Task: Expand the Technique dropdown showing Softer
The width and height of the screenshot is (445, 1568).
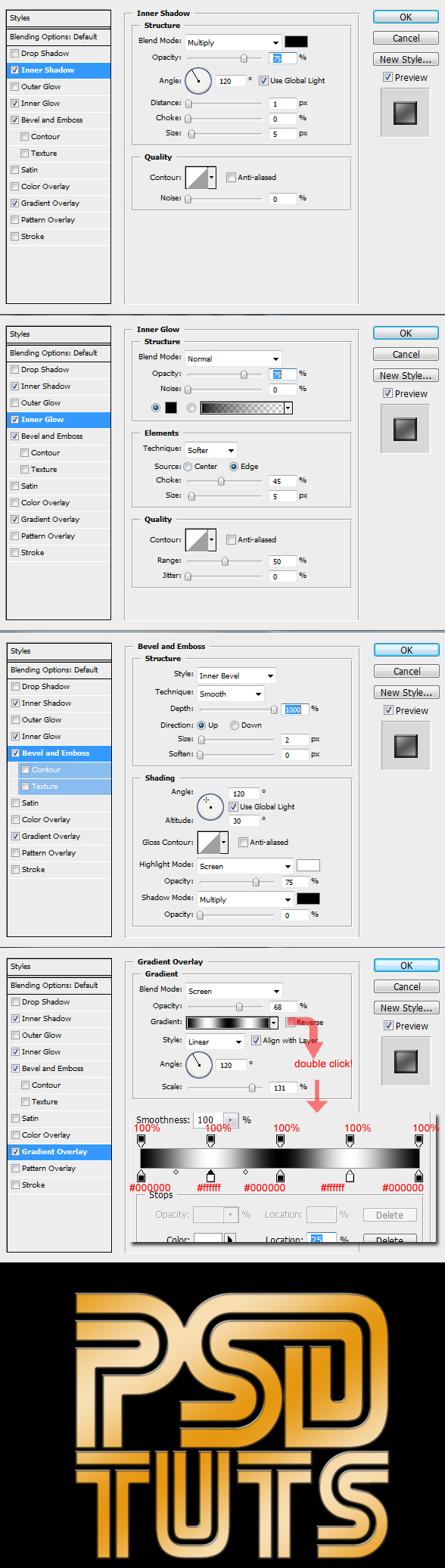Action: (211, 450)
